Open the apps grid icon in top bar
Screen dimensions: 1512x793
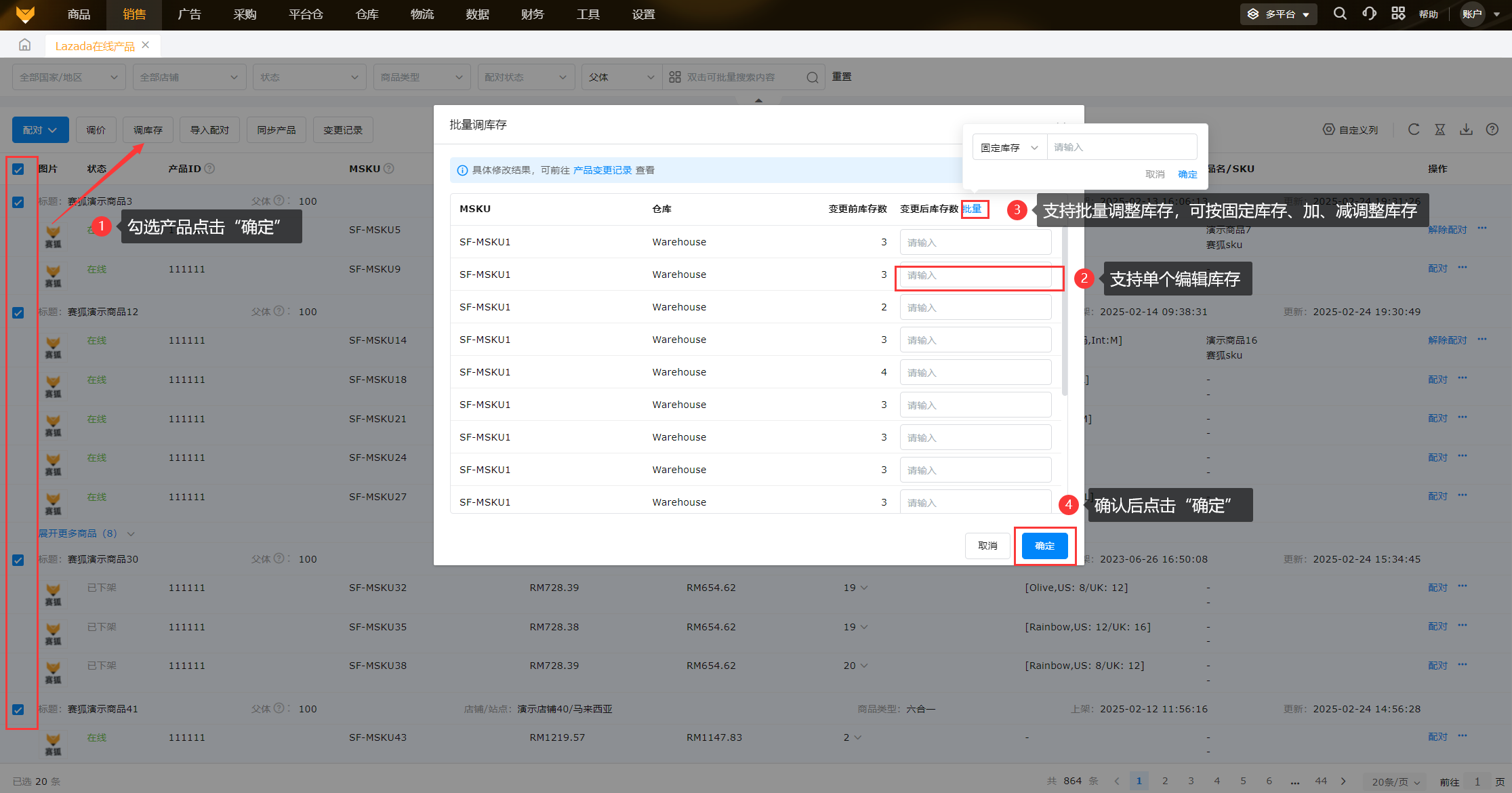tap(1398, 14)
